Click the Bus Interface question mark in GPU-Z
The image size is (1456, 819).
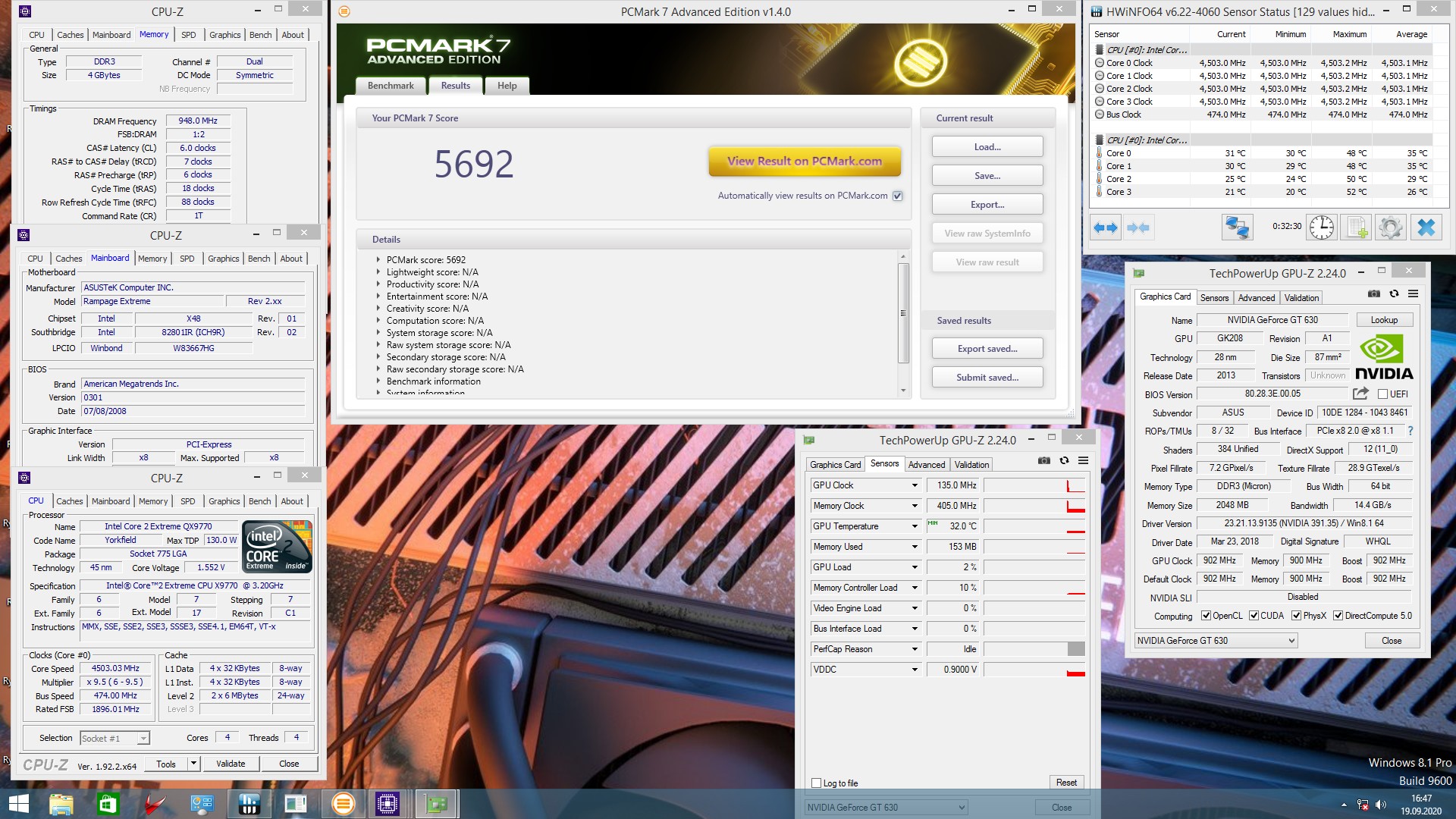(x=1410, y=431)
